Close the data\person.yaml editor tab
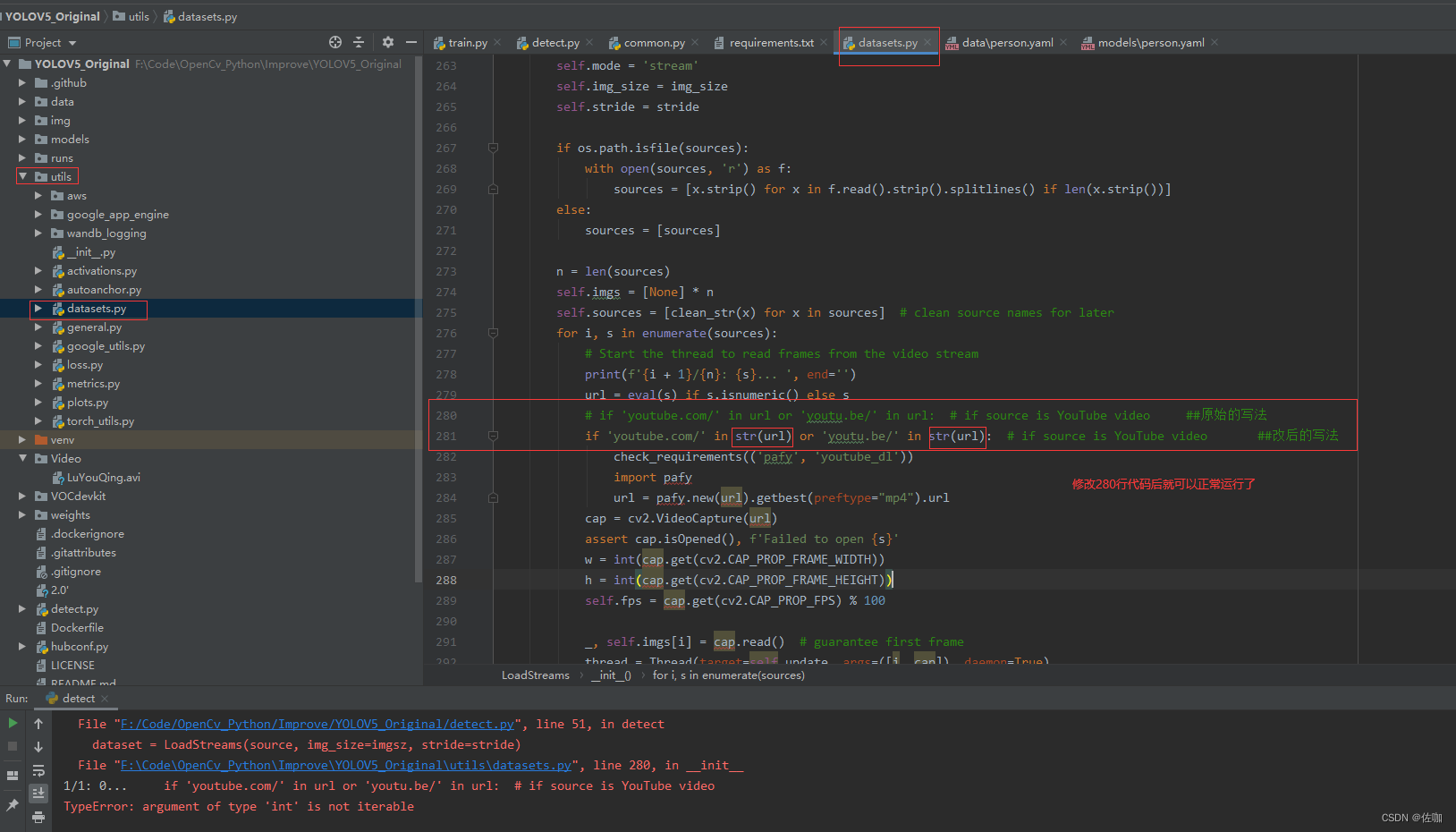Image resolution: width=1456 pixels, height=832 pixels. 1063,42
